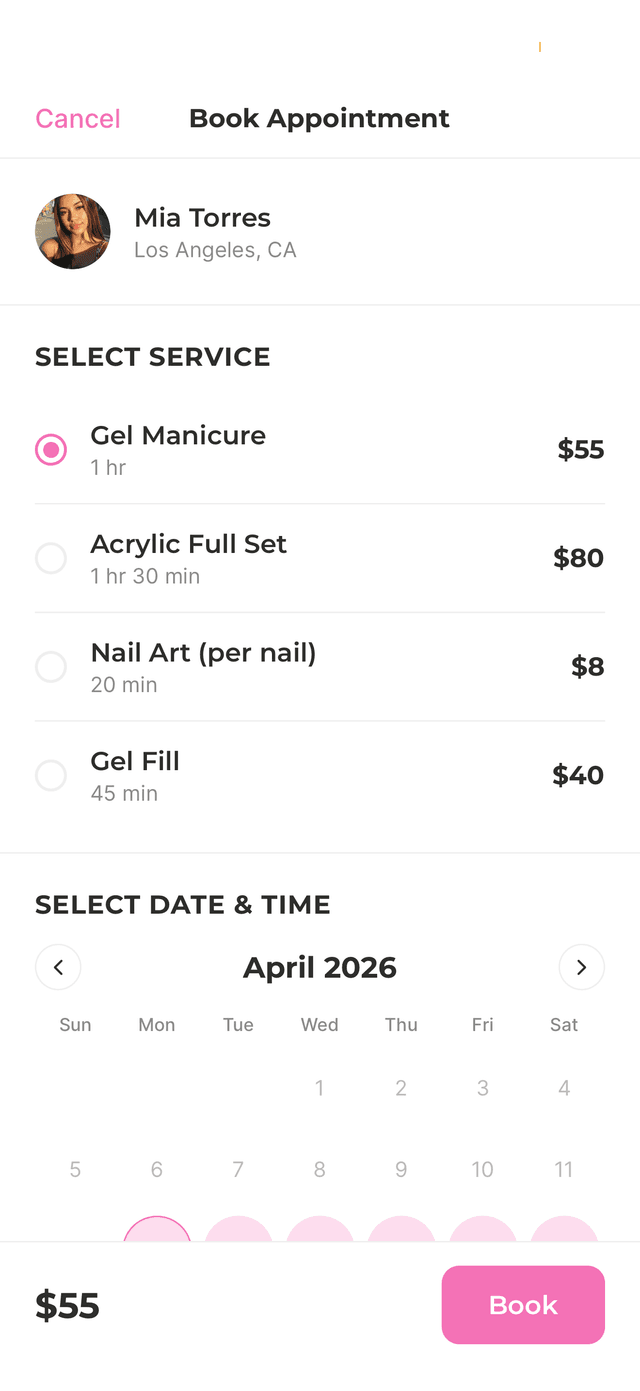
Task: Tap the SELECT SERVICE section header
Action: pyautogui.click(x=152, y=357)
